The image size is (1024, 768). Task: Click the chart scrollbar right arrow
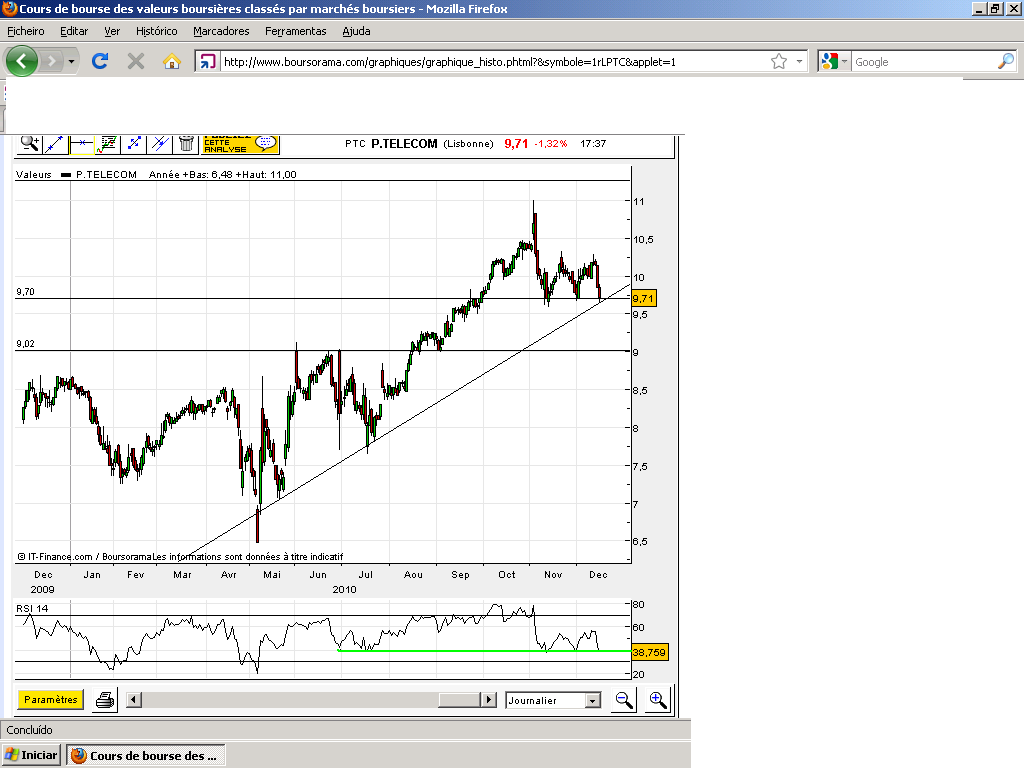click(488, 700)
